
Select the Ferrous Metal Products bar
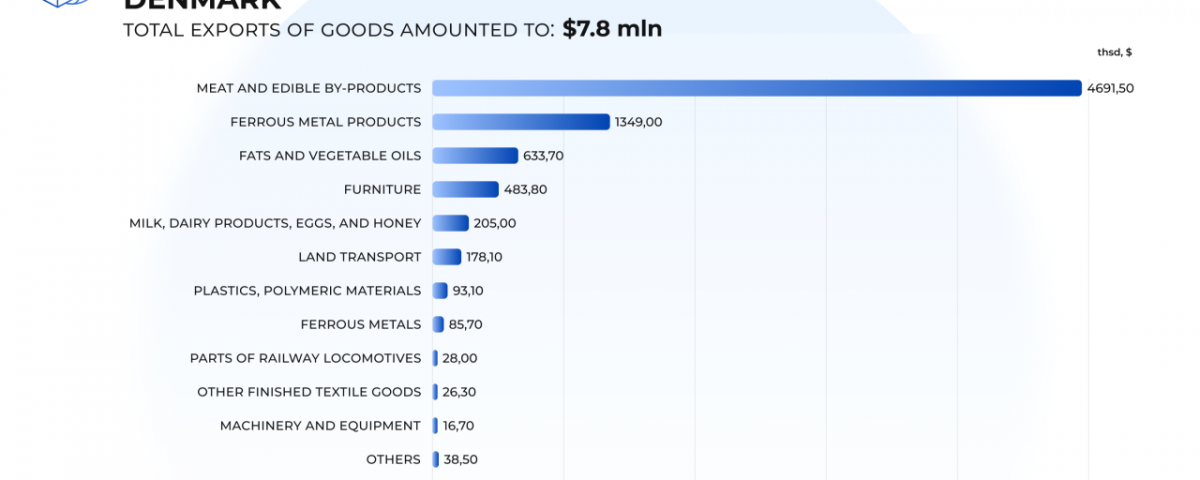(520, 122)
